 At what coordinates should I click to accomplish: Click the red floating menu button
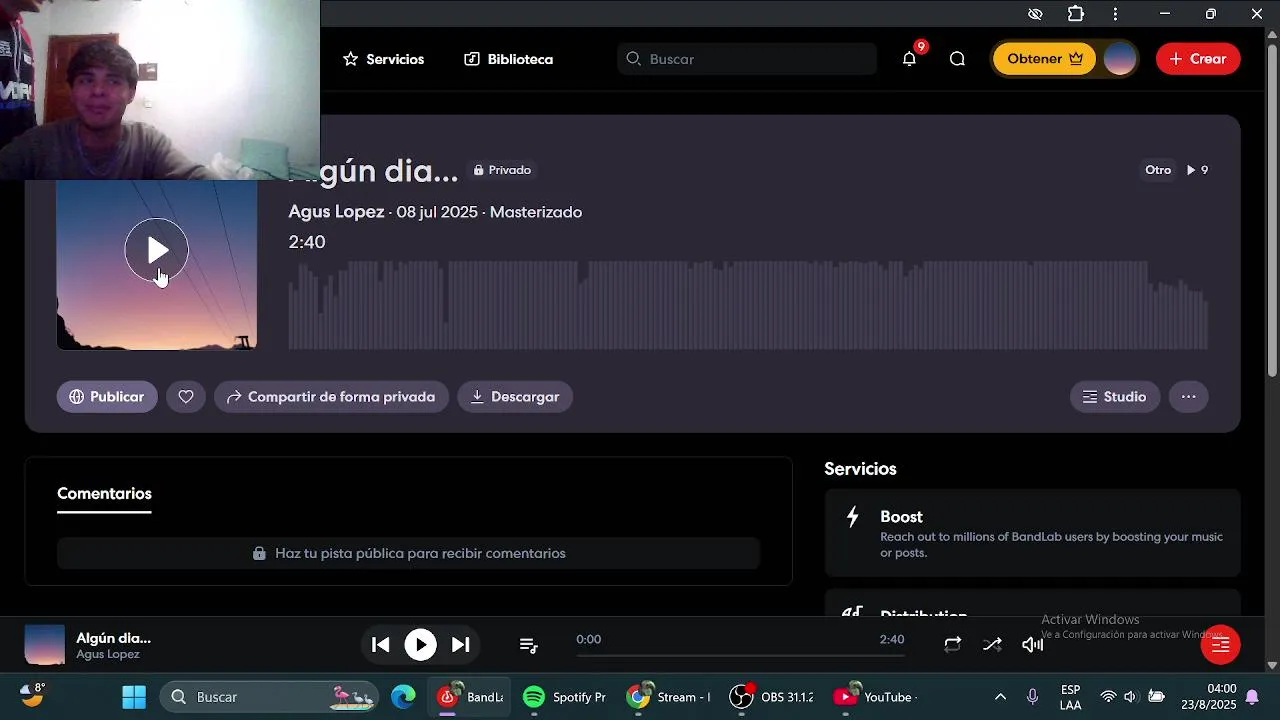pos(1220,645)
